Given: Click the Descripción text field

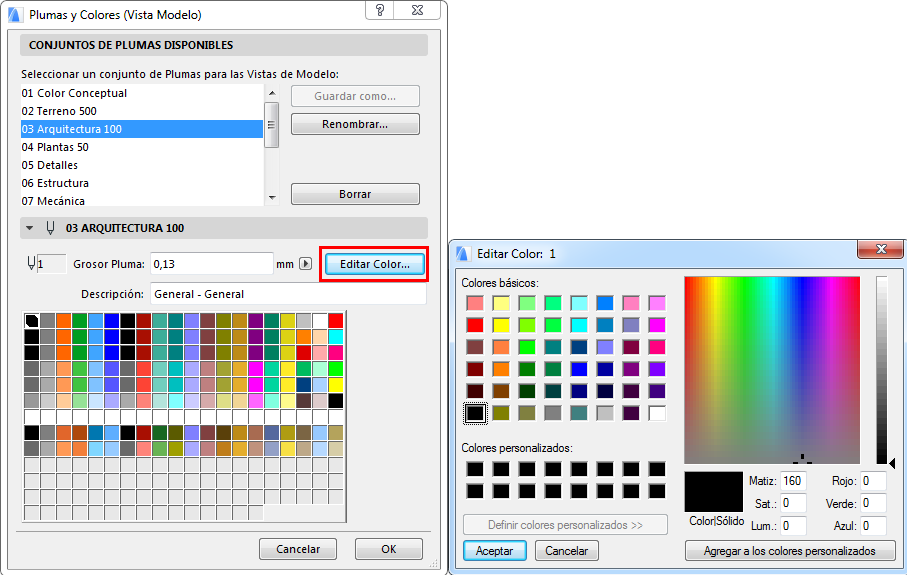Looking at the screenshot, I should click(288, 294).
